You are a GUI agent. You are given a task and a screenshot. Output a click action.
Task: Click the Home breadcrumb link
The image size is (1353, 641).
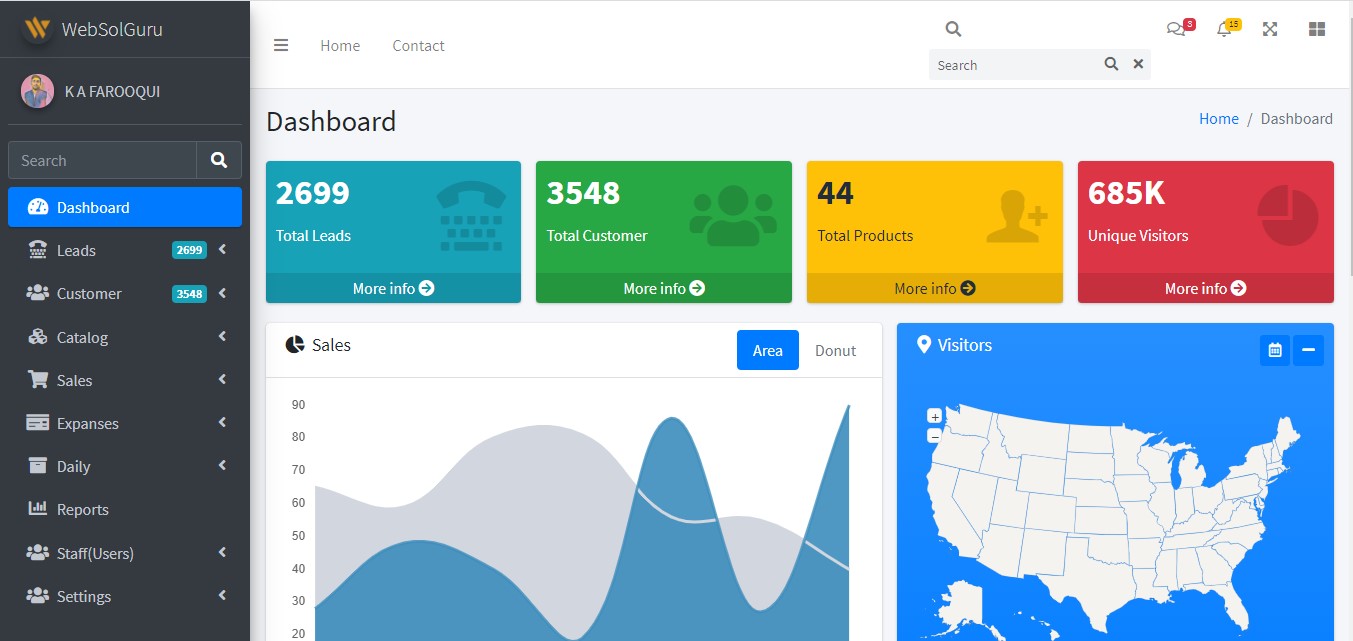coord(1218,118)
